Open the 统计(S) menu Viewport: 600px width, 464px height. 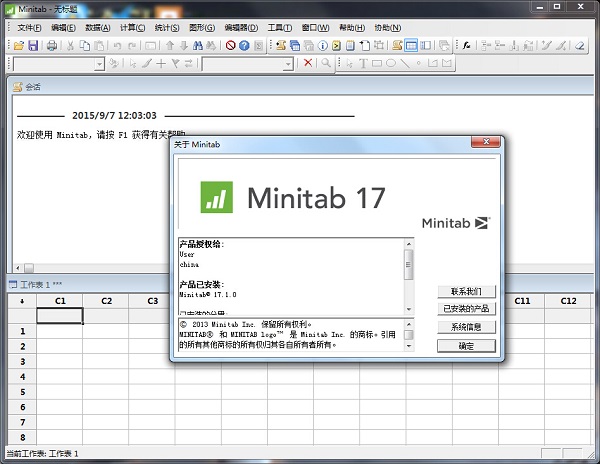click(x=165, y=27)
